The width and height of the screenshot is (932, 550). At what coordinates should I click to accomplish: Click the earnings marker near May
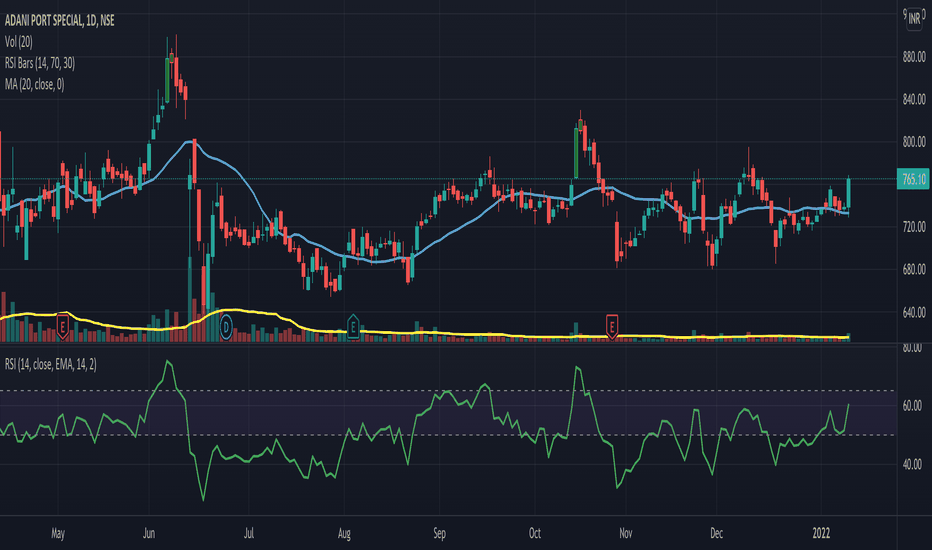click(x=62, y=326)
